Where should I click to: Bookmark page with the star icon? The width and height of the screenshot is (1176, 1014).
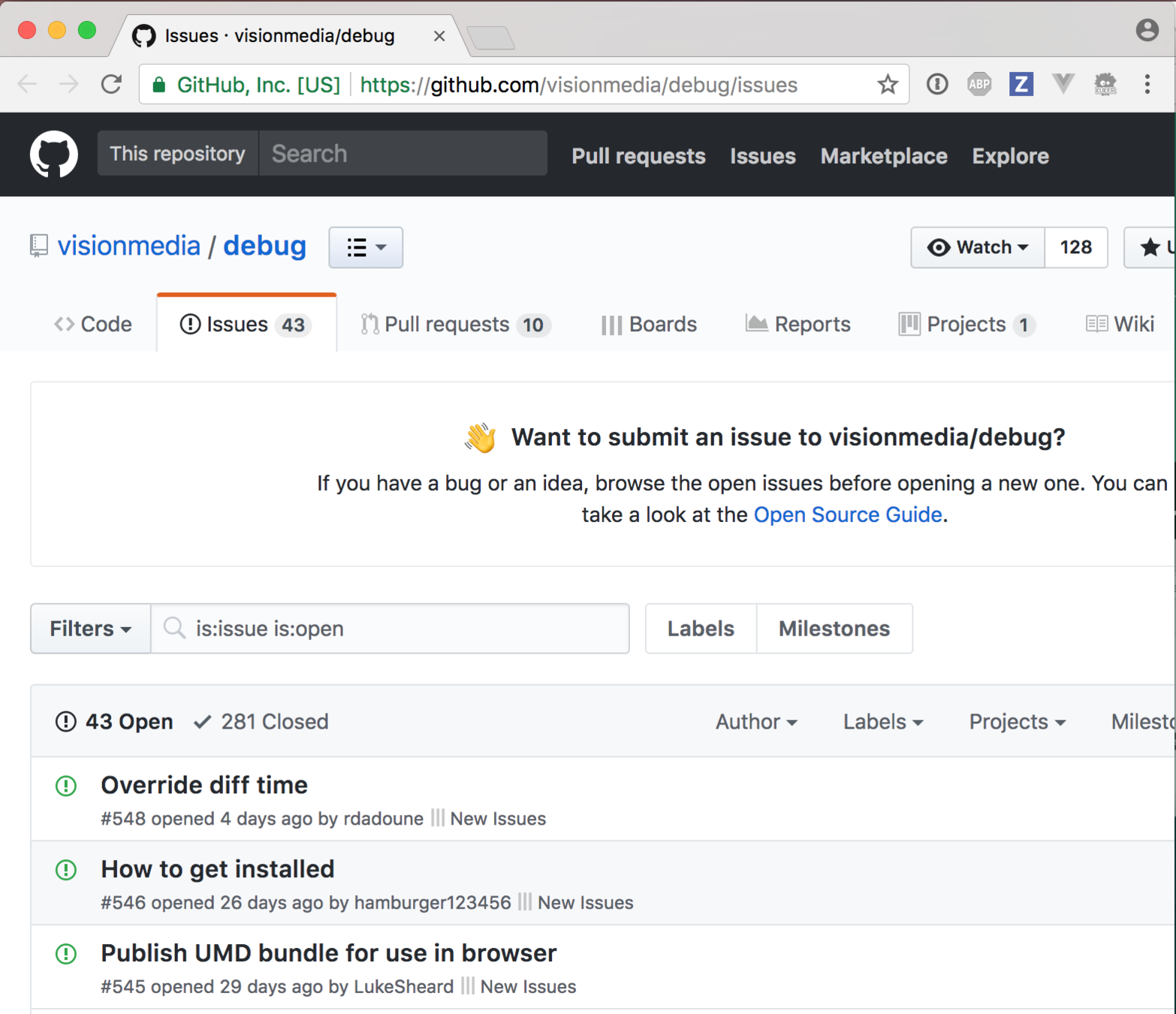tap(888, 84)
